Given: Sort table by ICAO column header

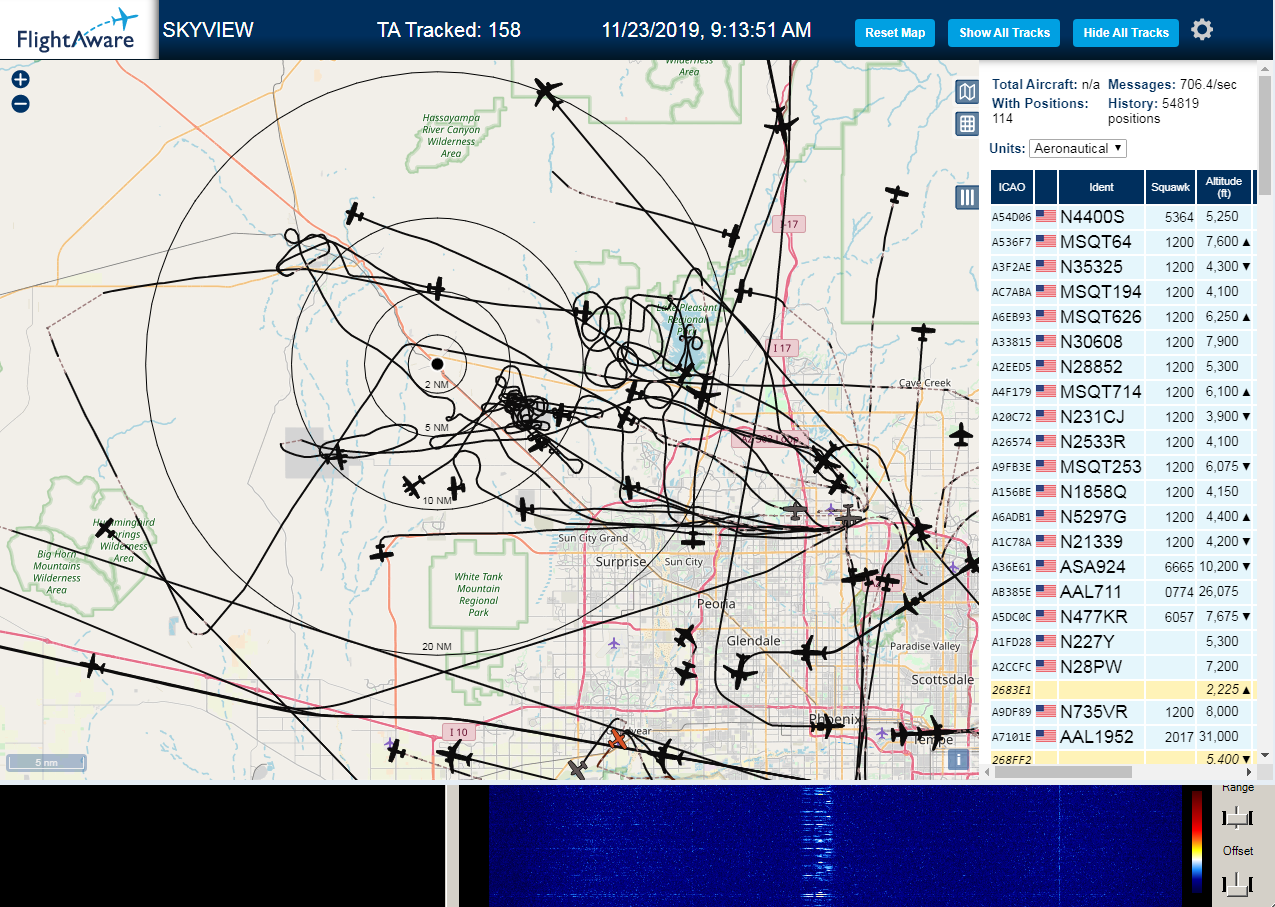Looking at the screenshot, I should [1012, 187].
